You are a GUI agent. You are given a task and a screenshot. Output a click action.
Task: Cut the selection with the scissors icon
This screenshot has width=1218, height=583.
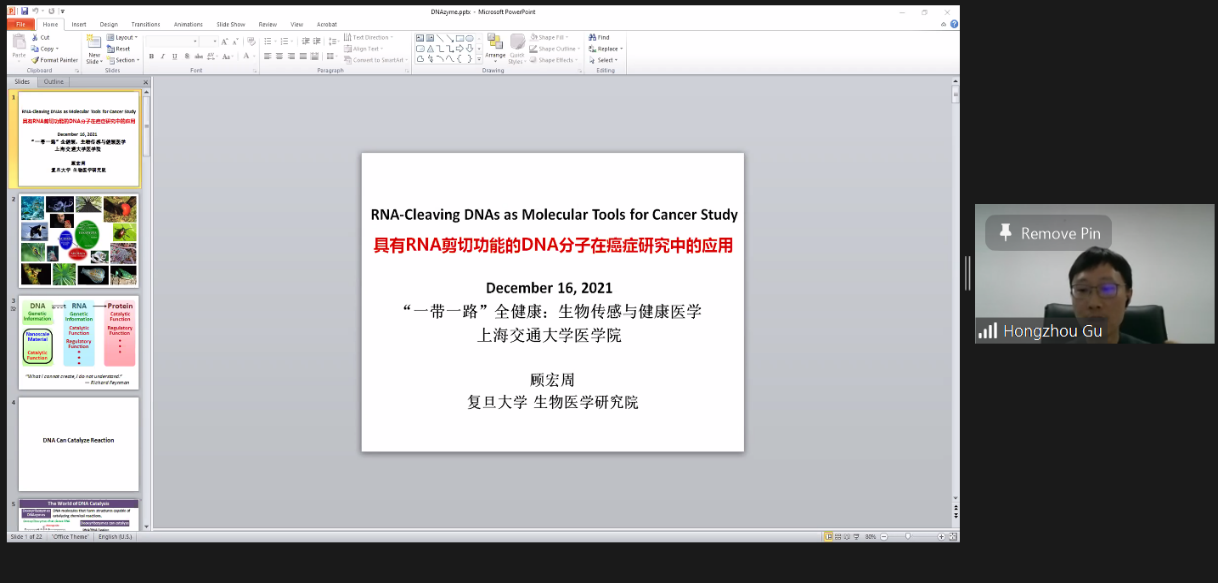35,37
